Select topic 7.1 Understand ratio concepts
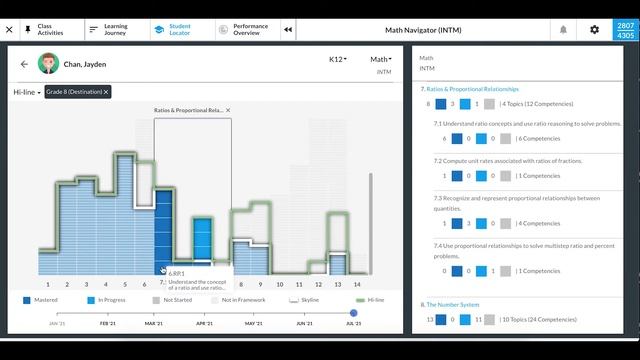 527,124
